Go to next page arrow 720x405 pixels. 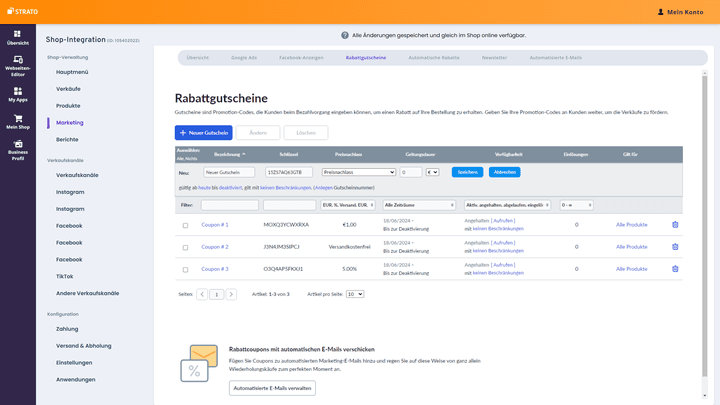click(231, 294)
